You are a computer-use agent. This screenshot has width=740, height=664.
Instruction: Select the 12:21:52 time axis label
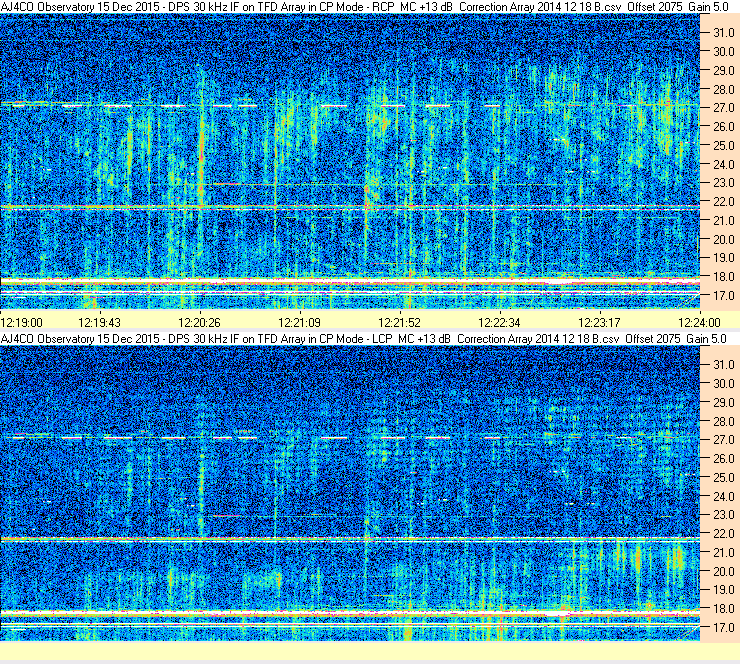point(399,323)
